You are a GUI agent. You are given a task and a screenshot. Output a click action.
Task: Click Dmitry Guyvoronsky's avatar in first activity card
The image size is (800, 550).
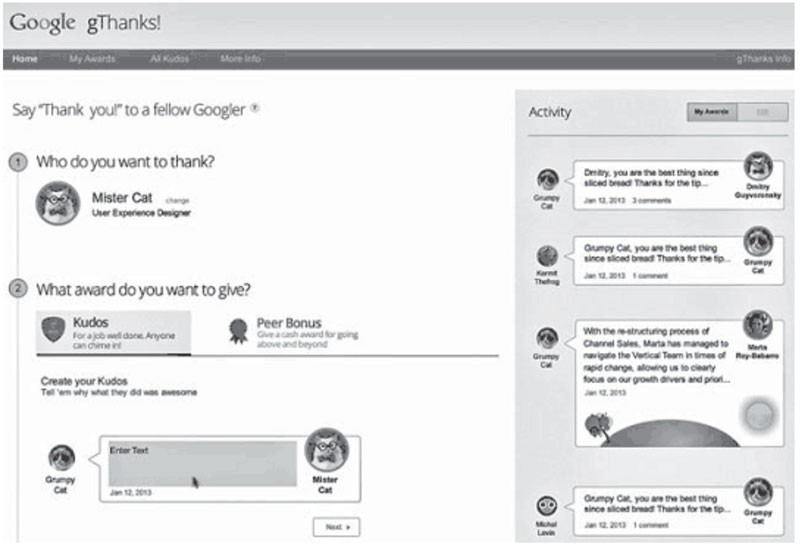click(759, 166)
